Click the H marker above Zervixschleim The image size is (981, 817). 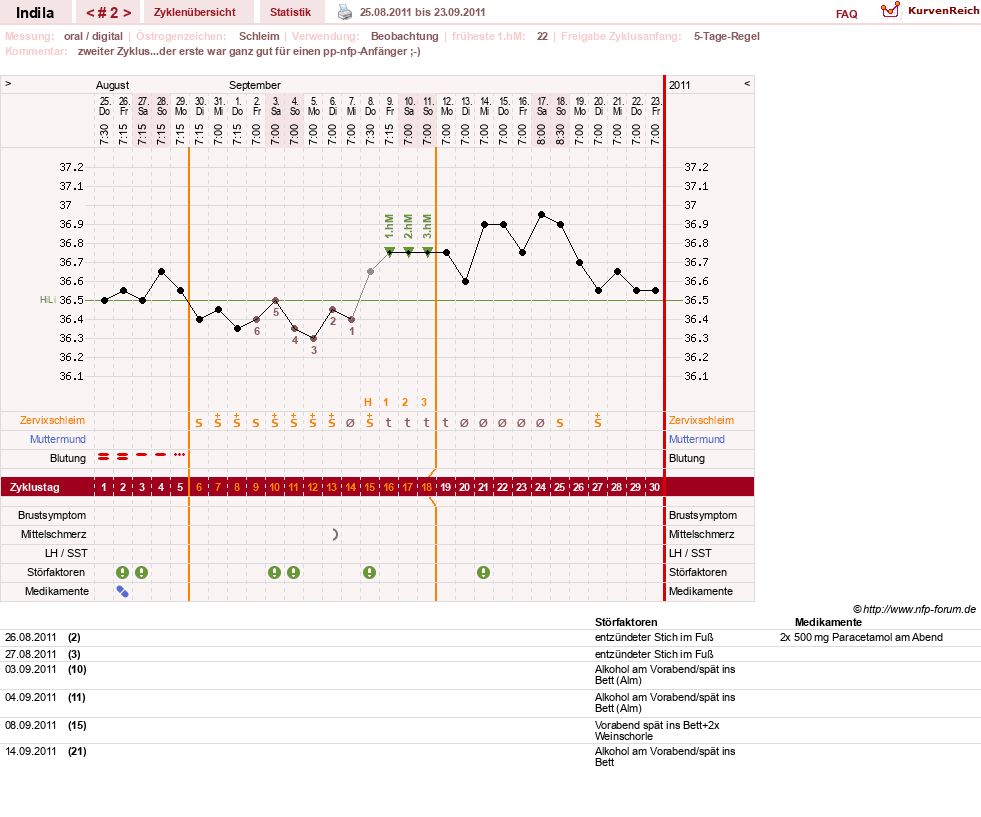pyautogui.click(x=368, y=402)
